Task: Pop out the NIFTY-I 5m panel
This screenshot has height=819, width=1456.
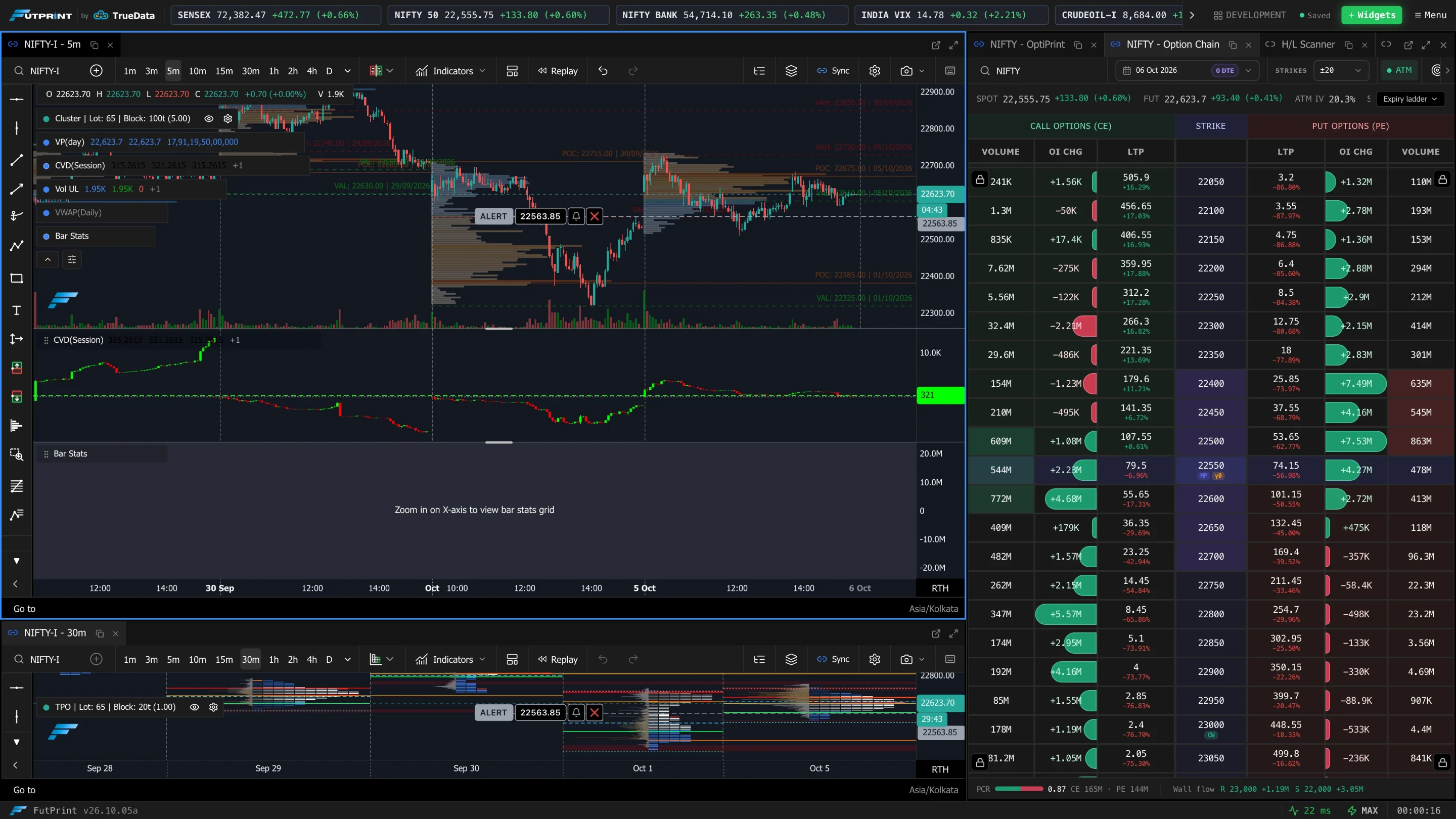Action: (x=936, y=44)
